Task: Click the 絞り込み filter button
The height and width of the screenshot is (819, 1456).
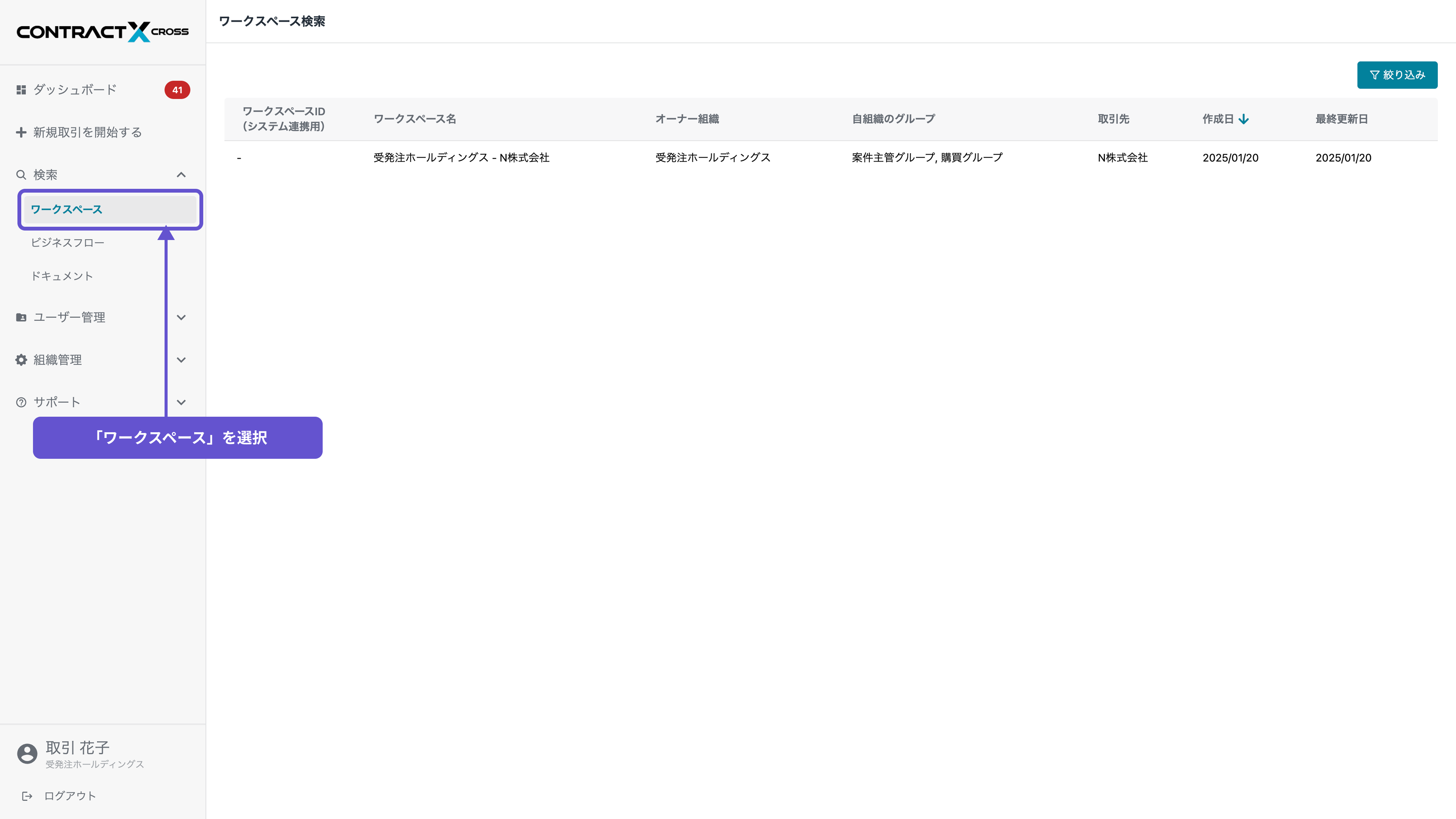Action: pyautogui.click(x=1397, y=74)
